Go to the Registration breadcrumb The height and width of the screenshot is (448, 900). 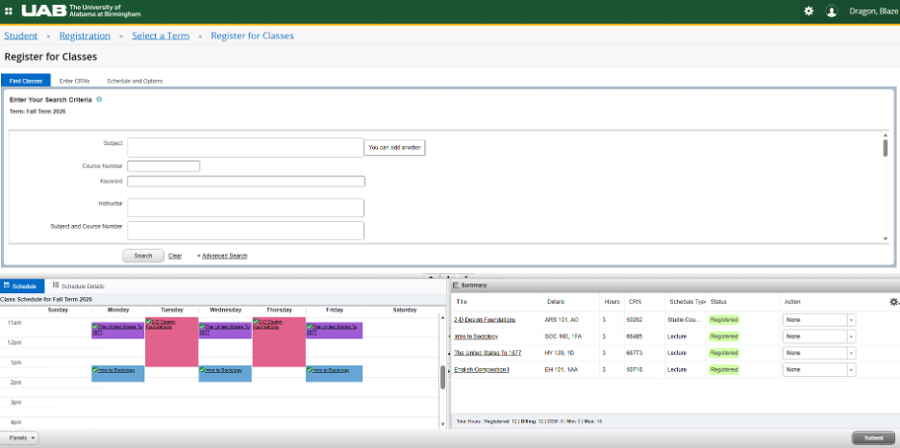(84, 36)
